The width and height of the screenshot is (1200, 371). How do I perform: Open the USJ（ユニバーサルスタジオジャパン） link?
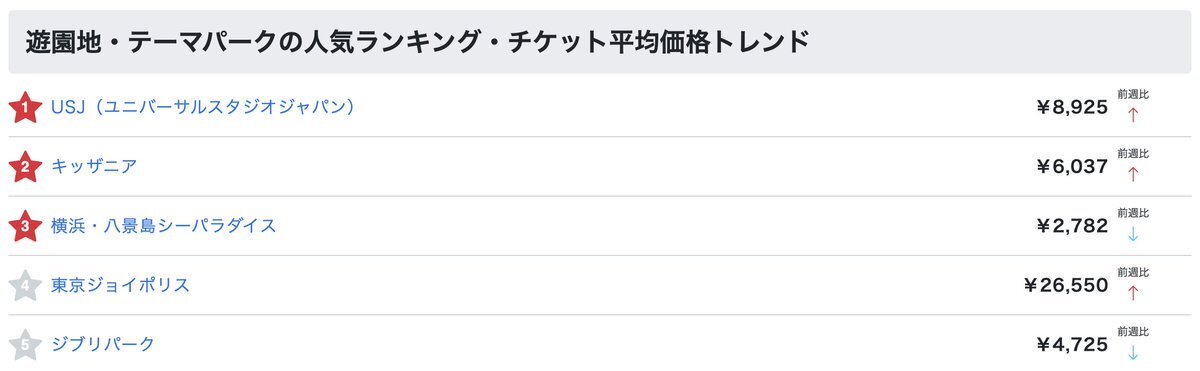point(204,107)
